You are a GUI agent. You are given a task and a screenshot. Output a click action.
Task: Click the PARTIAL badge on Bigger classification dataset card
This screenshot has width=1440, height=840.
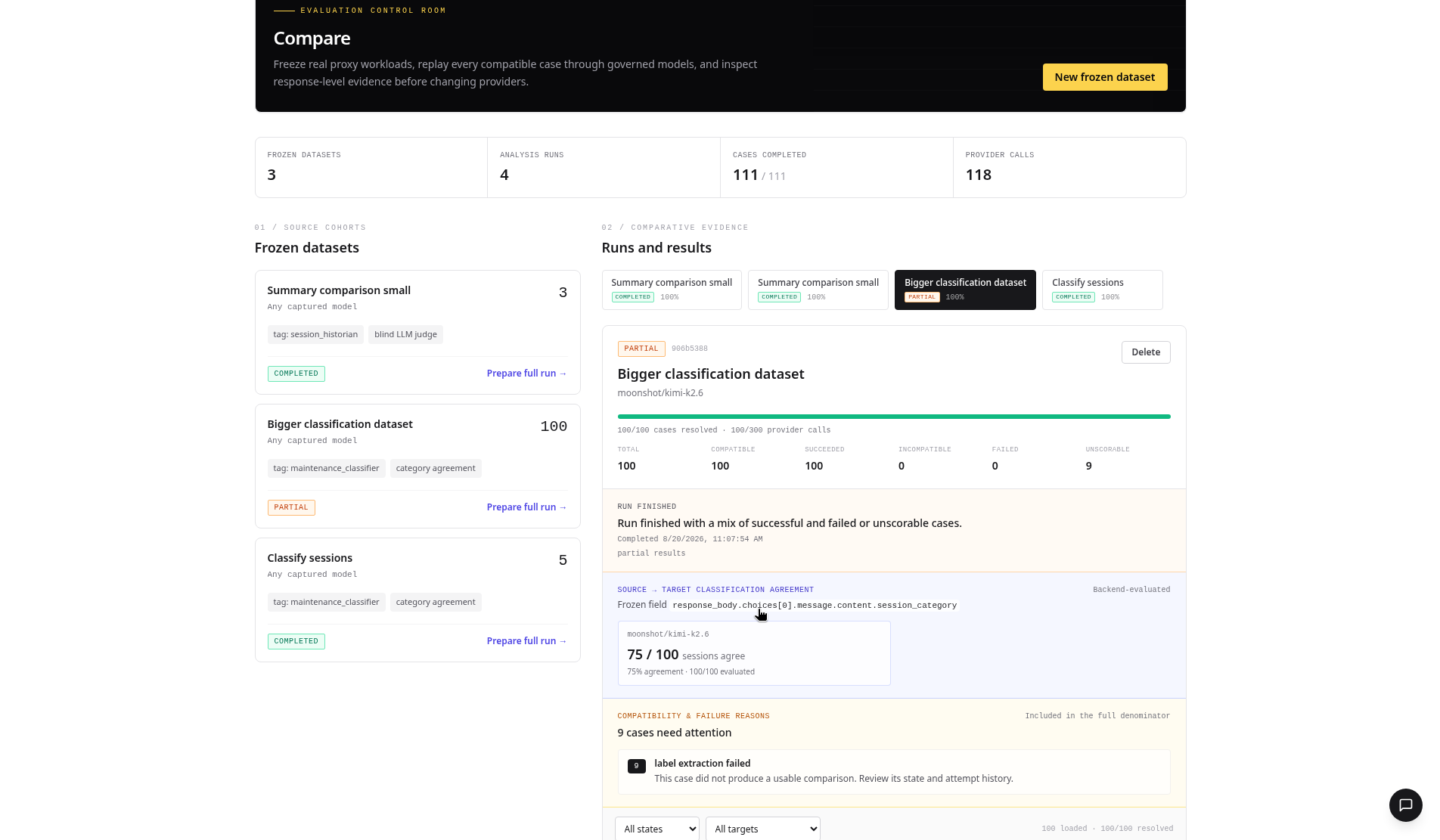(x=291, y=507)
